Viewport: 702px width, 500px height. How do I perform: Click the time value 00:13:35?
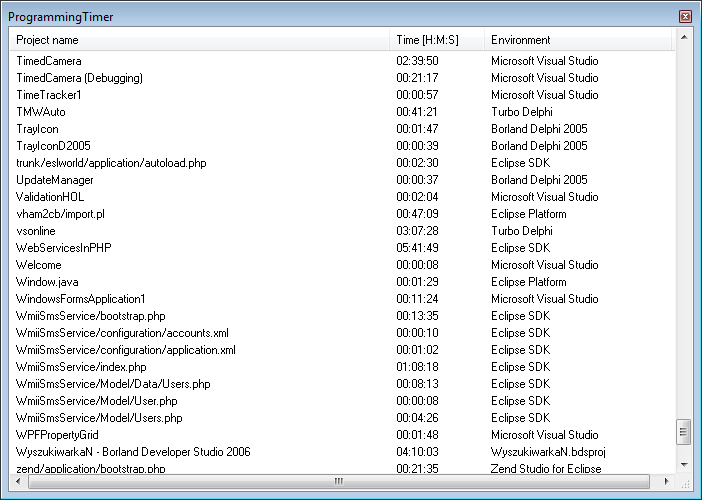tap(417, 316)
